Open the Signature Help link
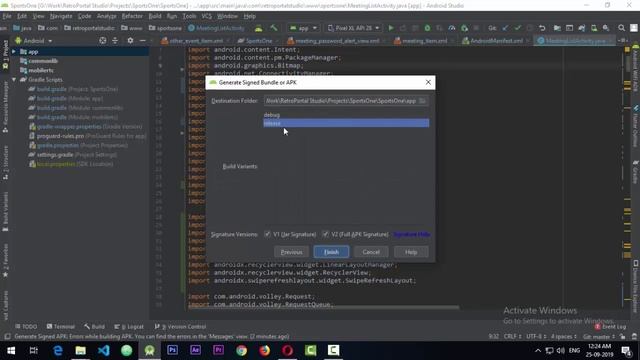This screenshot has width=640, height=360. coord(411,234)
